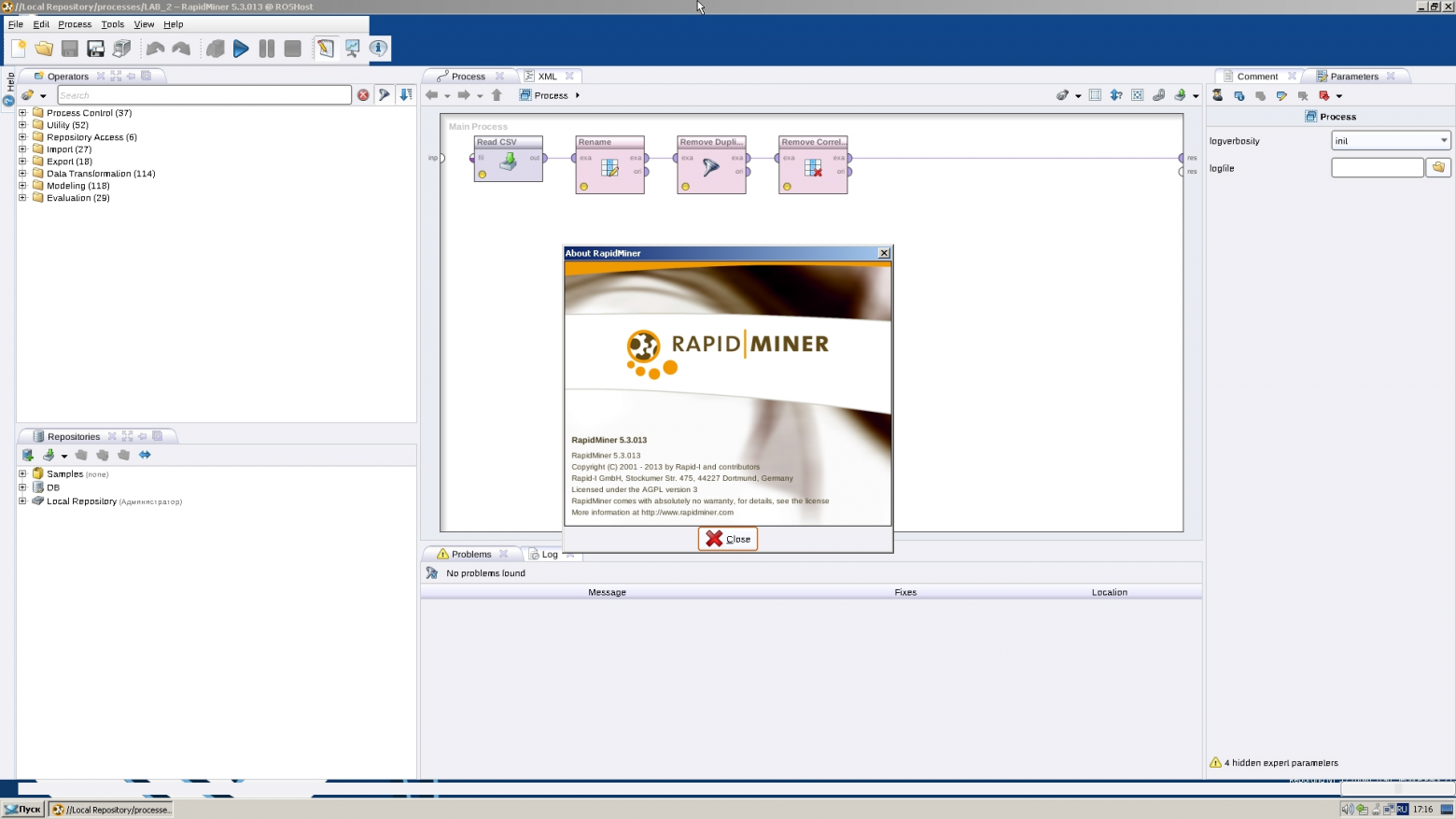The height and width of the screenshot is (819, 1456).
Task: Switch to the XML tab
Action: 545,76
